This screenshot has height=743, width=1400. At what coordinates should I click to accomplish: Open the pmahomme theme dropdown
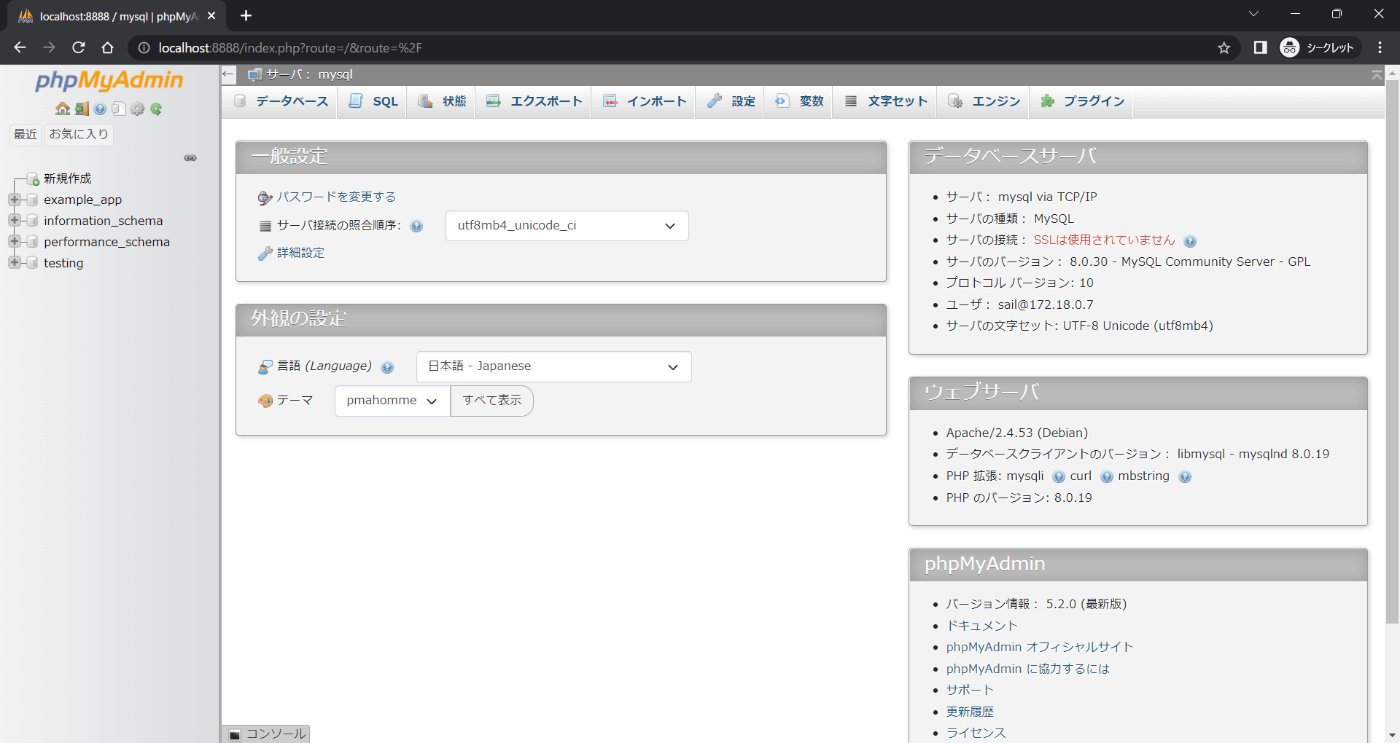pyautogui.click(x=392, y=401)
